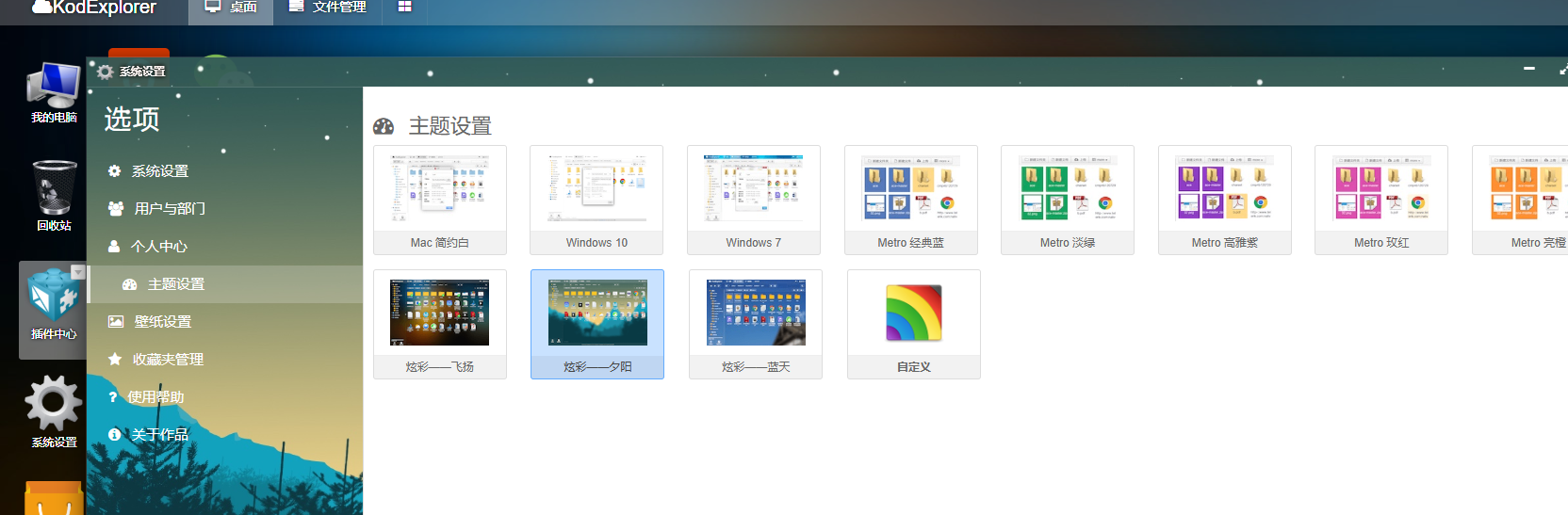Open 收藏夹管理 in sidebar
This screenshot has height=515, width=1568.
[x=224, y=360]
